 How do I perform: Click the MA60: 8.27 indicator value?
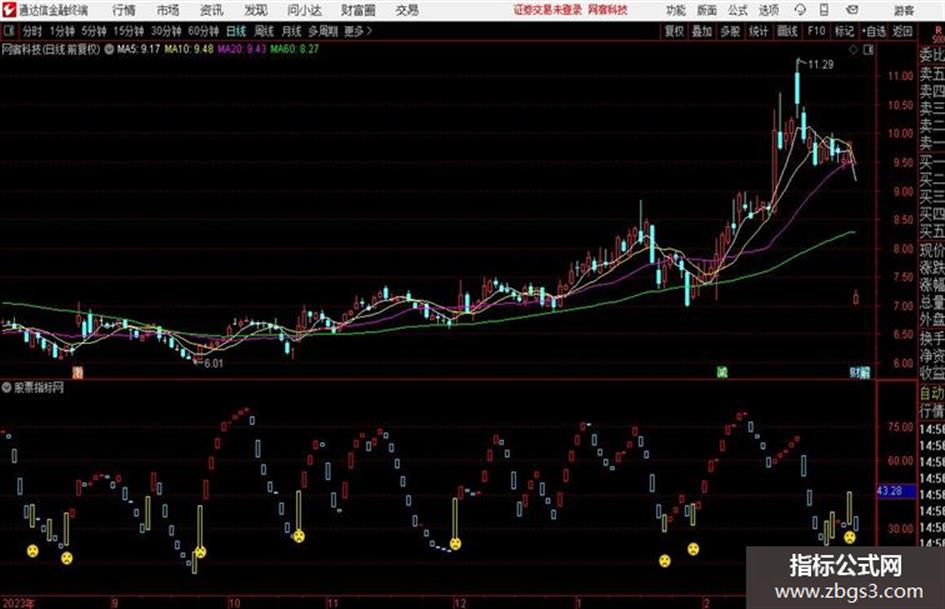click(295, 49)
